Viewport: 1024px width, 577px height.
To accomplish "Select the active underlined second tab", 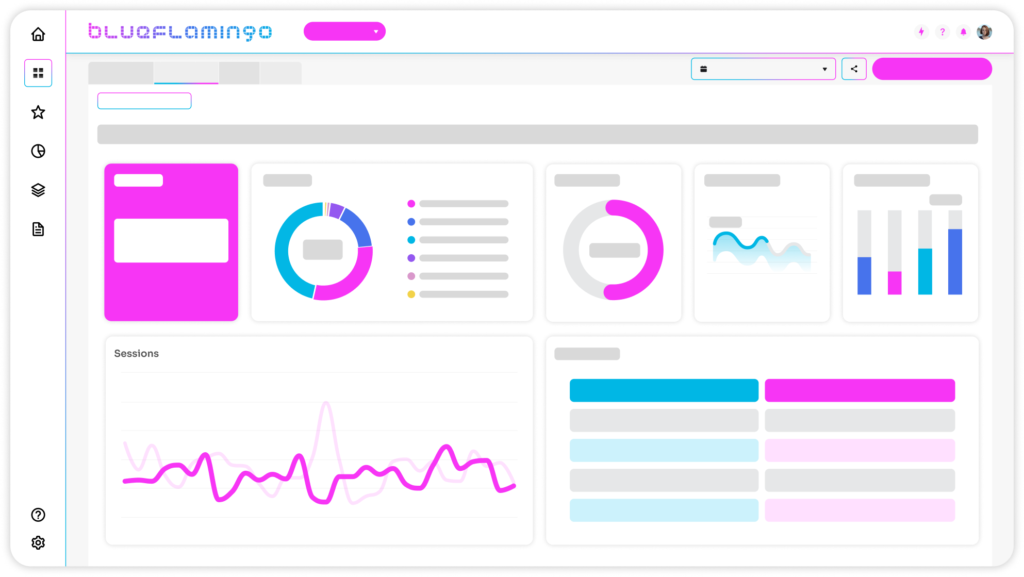I will pos(186,73).
